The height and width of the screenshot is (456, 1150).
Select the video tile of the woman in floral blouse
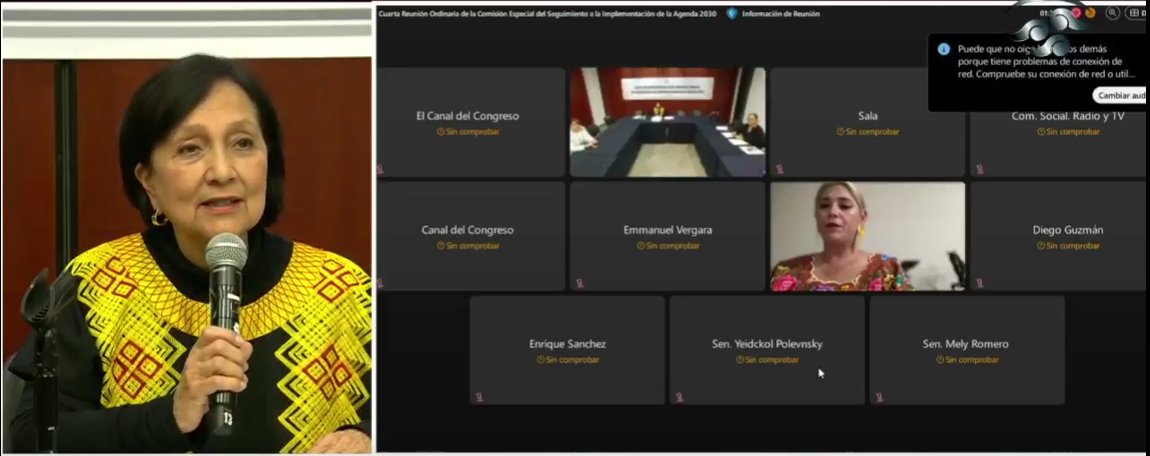pos(868,236)
